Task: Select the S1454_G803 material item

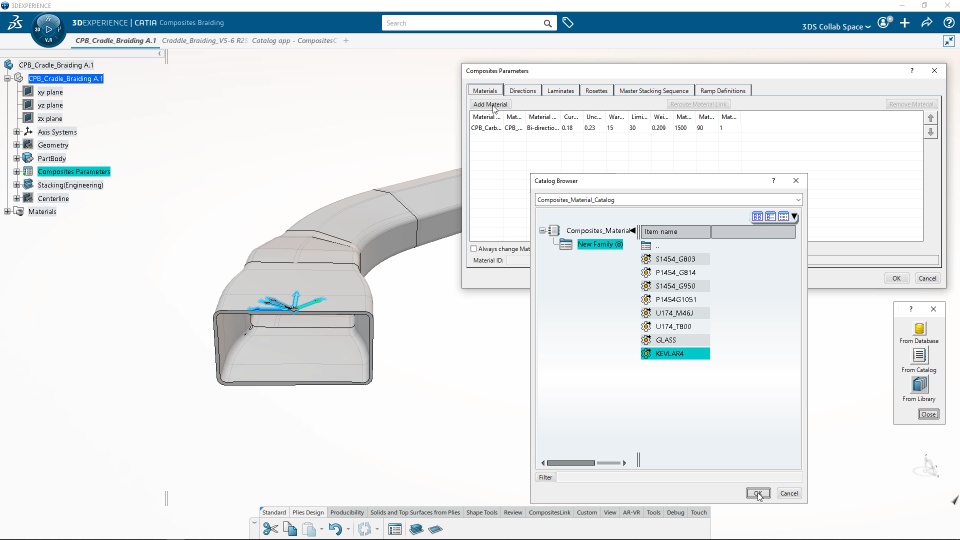Action: point(675,259)
